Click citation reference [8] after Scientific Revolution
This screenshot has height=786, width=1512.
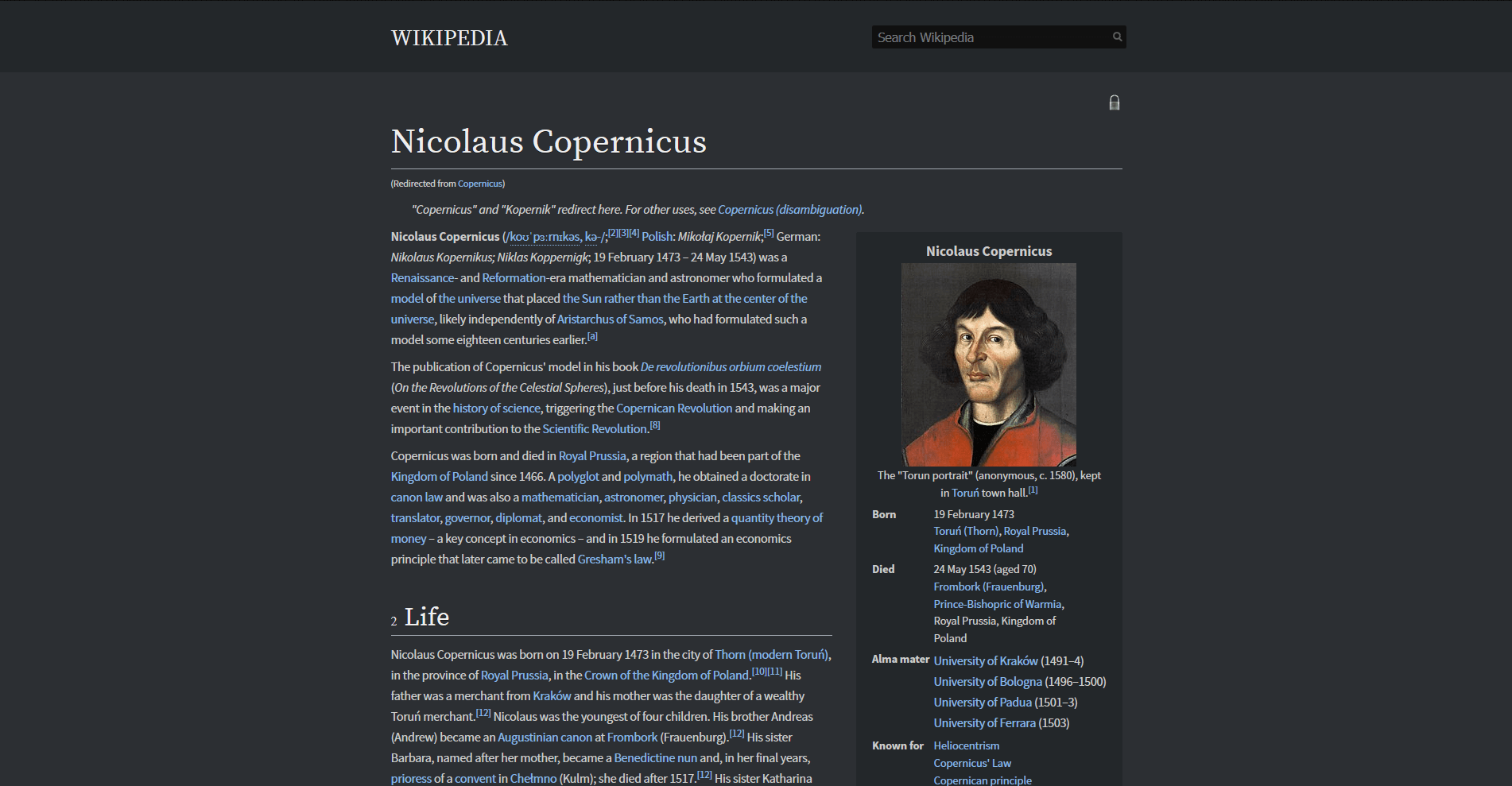pyautogui.click(x=654, y=424)
